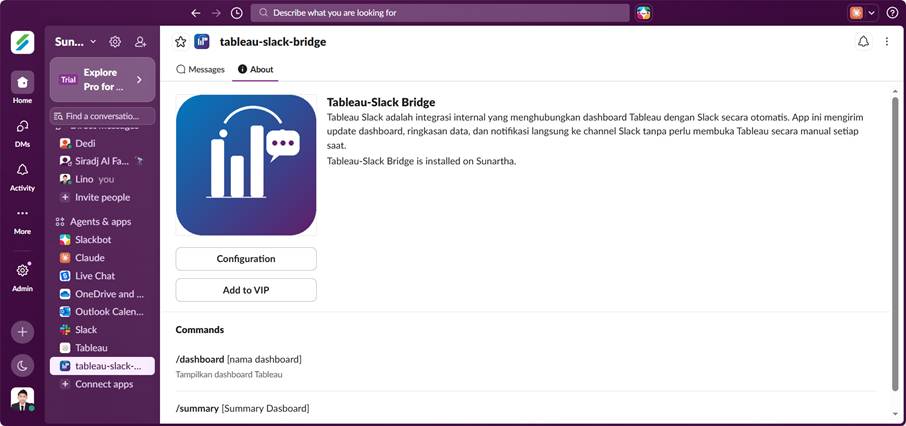Click Invite people in the sidebar
The image size is (906, 426).
tap(102, 197)
